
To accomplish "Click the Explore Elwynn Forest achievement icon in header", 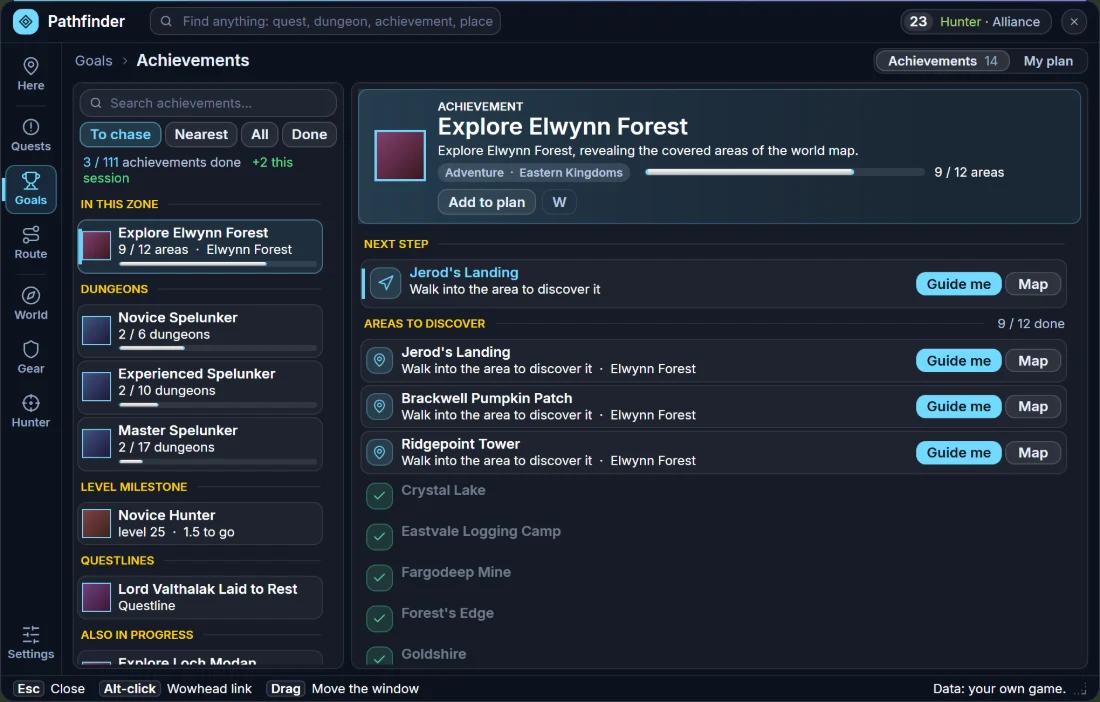I will pos(400,156).
